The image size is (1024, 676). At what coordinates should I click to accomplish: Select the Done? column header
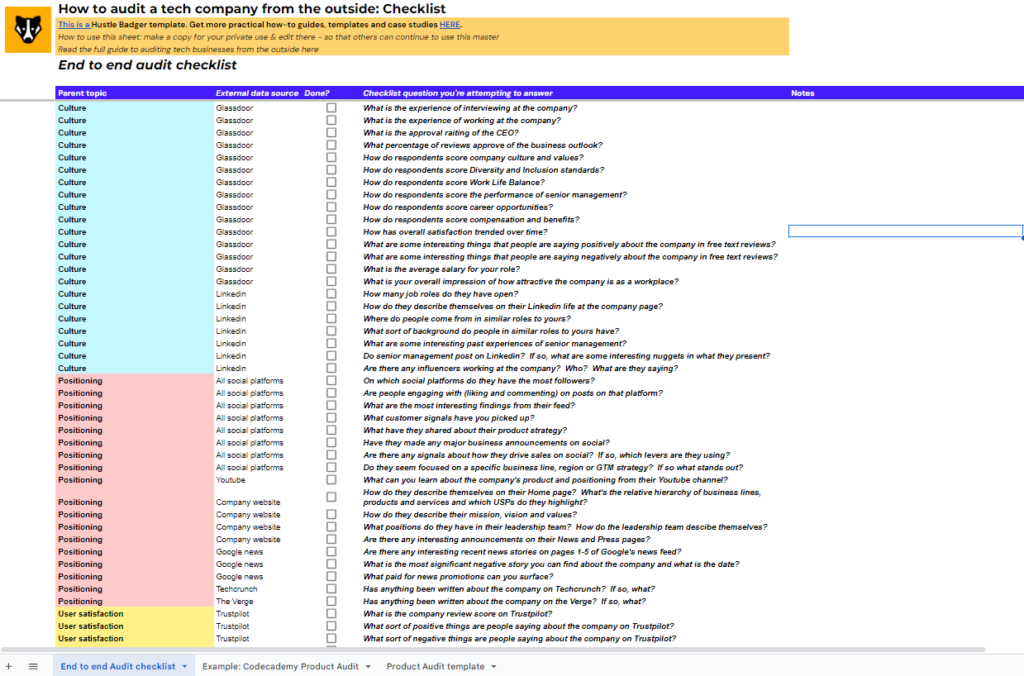tap(317, 93)
